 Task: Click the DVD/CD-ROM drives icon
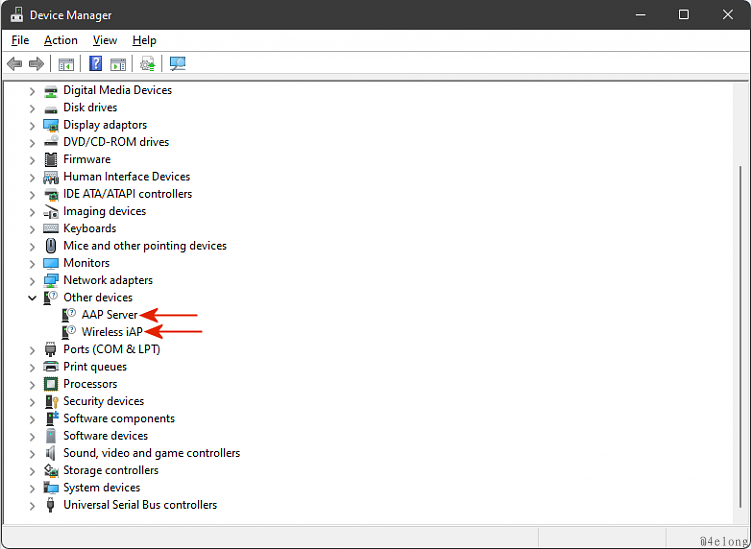click(x=51, y=142)
